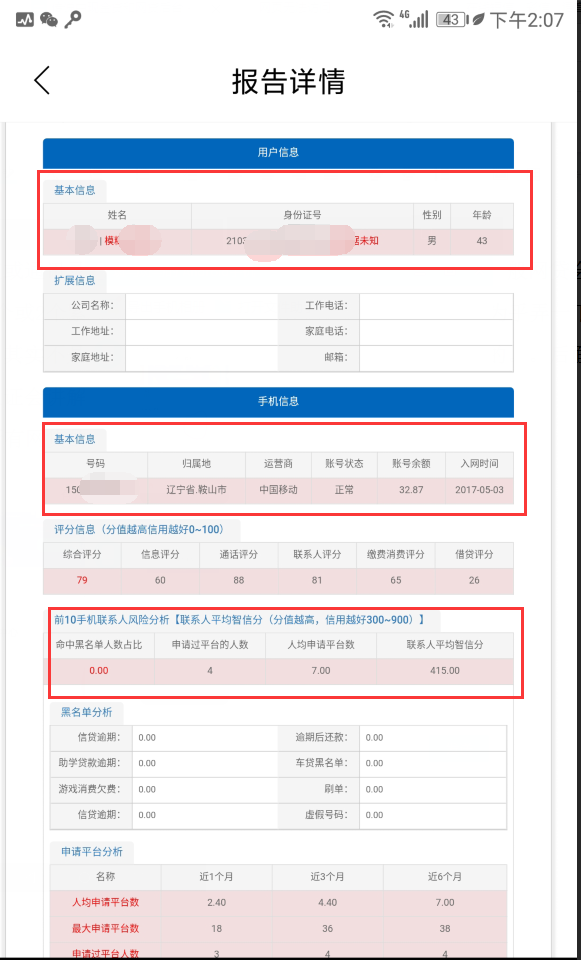Tap the 最大申请平台数 row label
The width and height of the screenshot is (581, 960).
click(x=105, y=928)
